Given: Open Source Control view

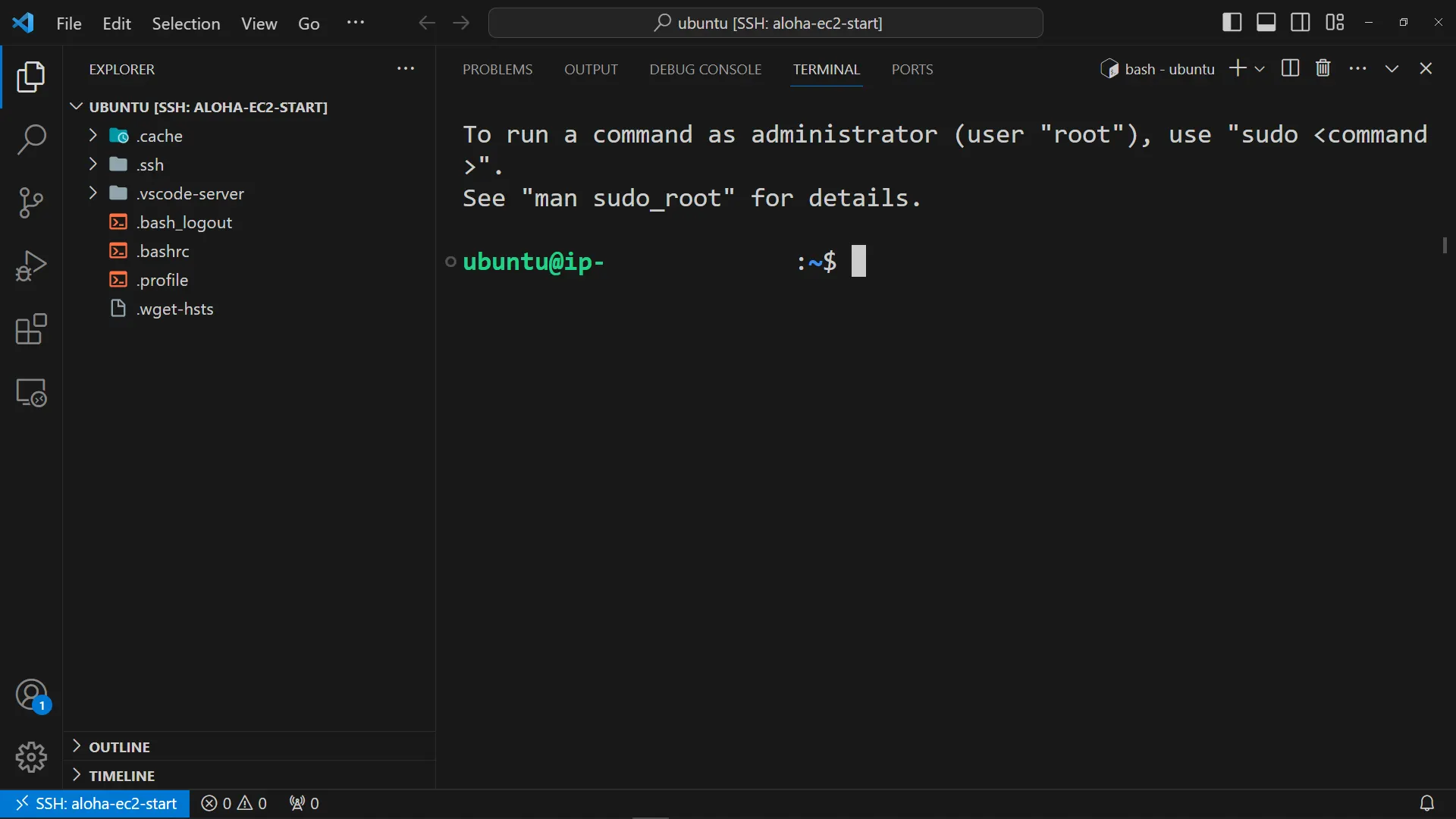Looking at the screenshot, I should (x=31, y=202).
